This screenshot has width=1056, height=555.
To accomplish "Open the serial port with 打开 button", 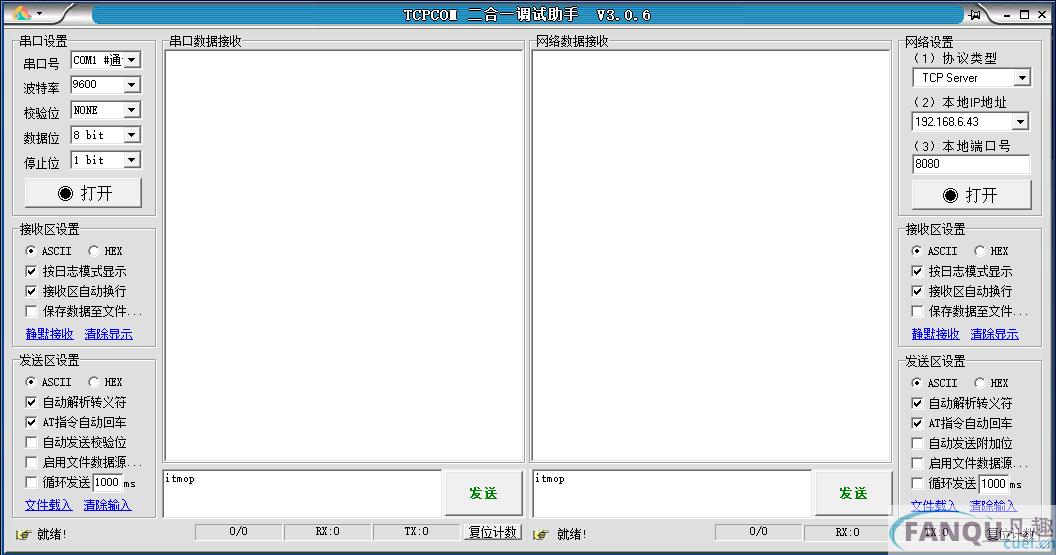I will coord(83,193).
